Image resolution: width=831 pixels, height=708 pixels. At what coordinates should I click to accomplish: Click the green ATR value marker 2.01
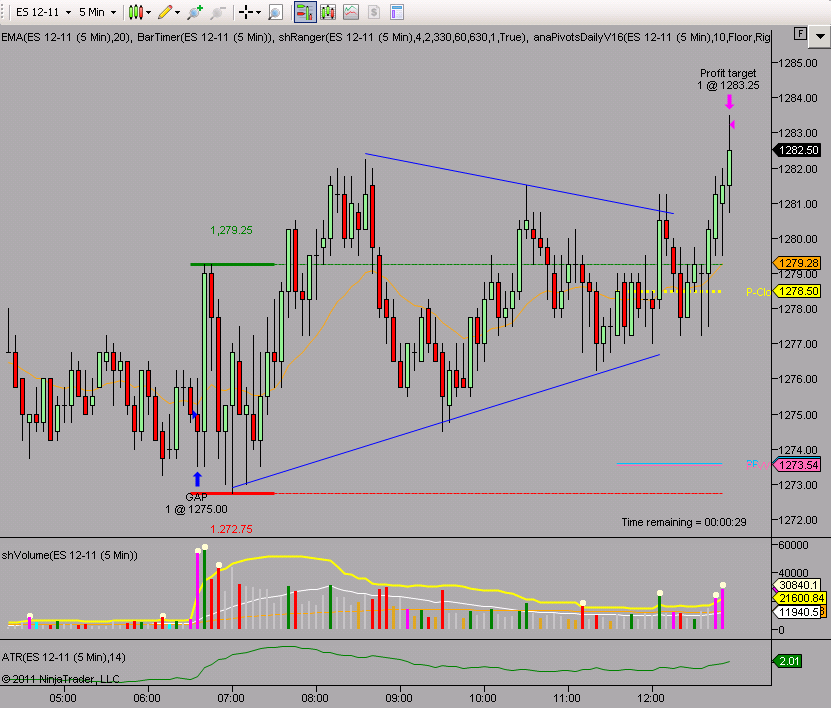(x=788, y=661)
